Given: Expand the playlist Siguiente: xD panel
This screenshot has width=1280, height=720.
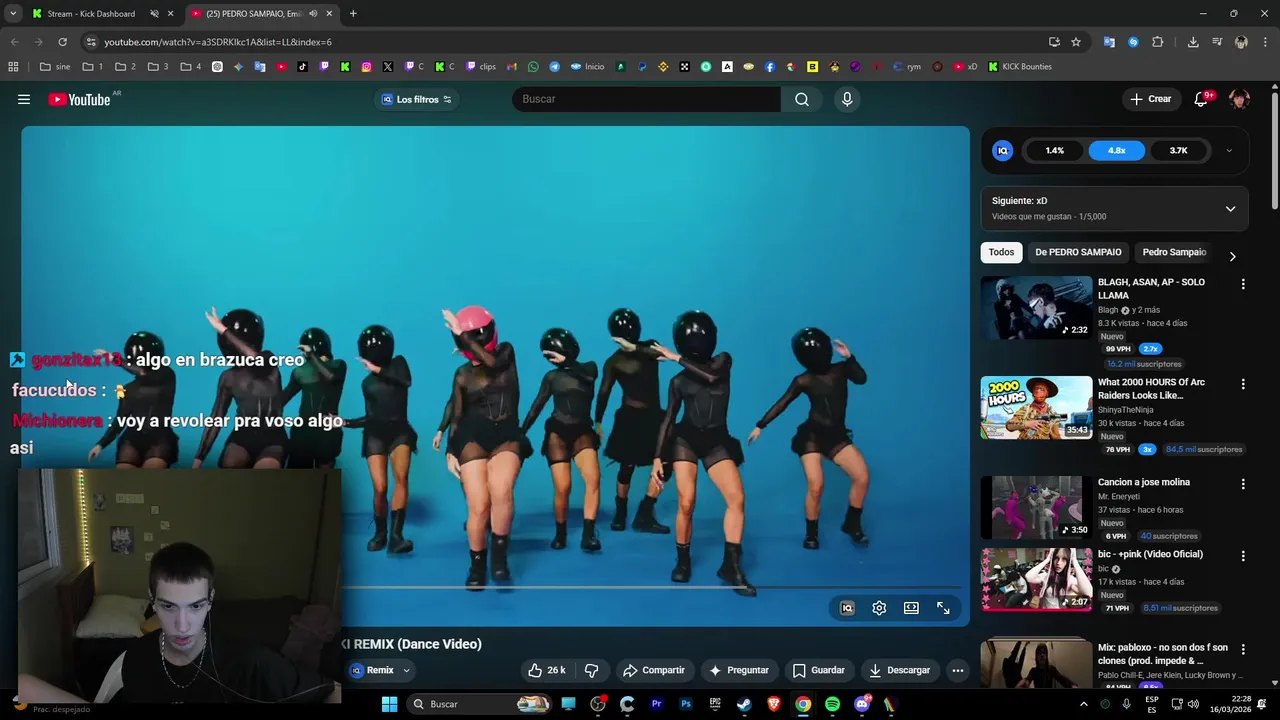Looking at the screenshot, I should pos(1231,209).
